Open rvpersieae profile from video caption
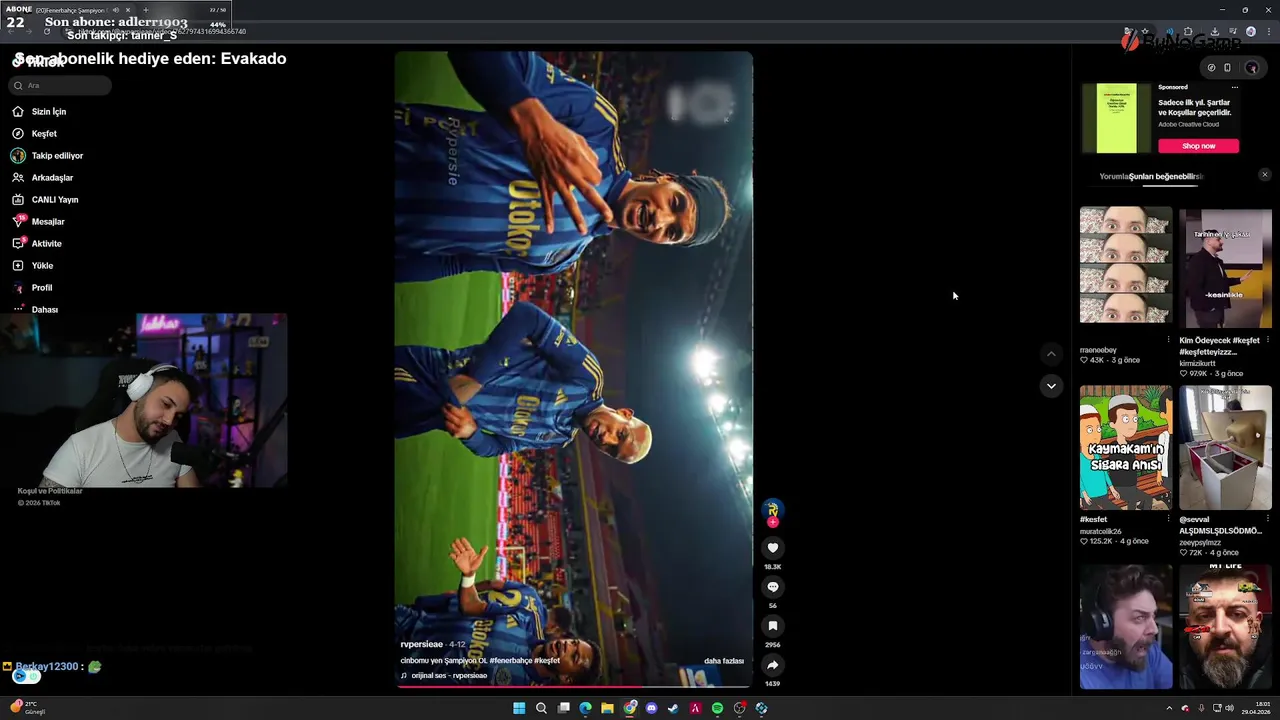The width and height of the screenshot is (1280, 720). [x=421, y=645]
